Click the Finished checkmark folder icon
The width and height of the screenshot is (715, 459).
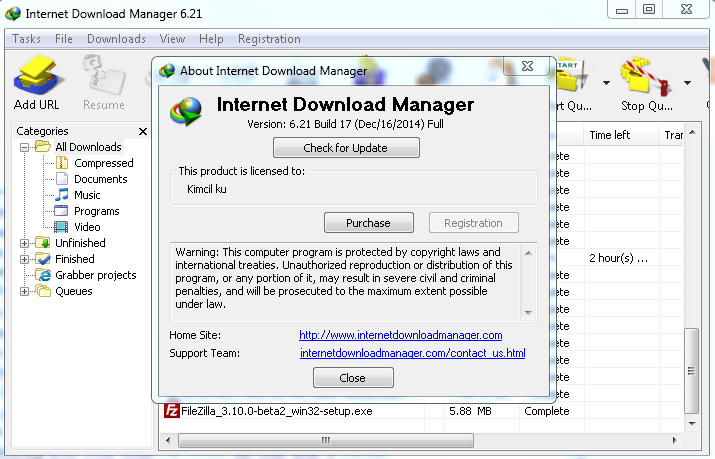tap(43, 258)
